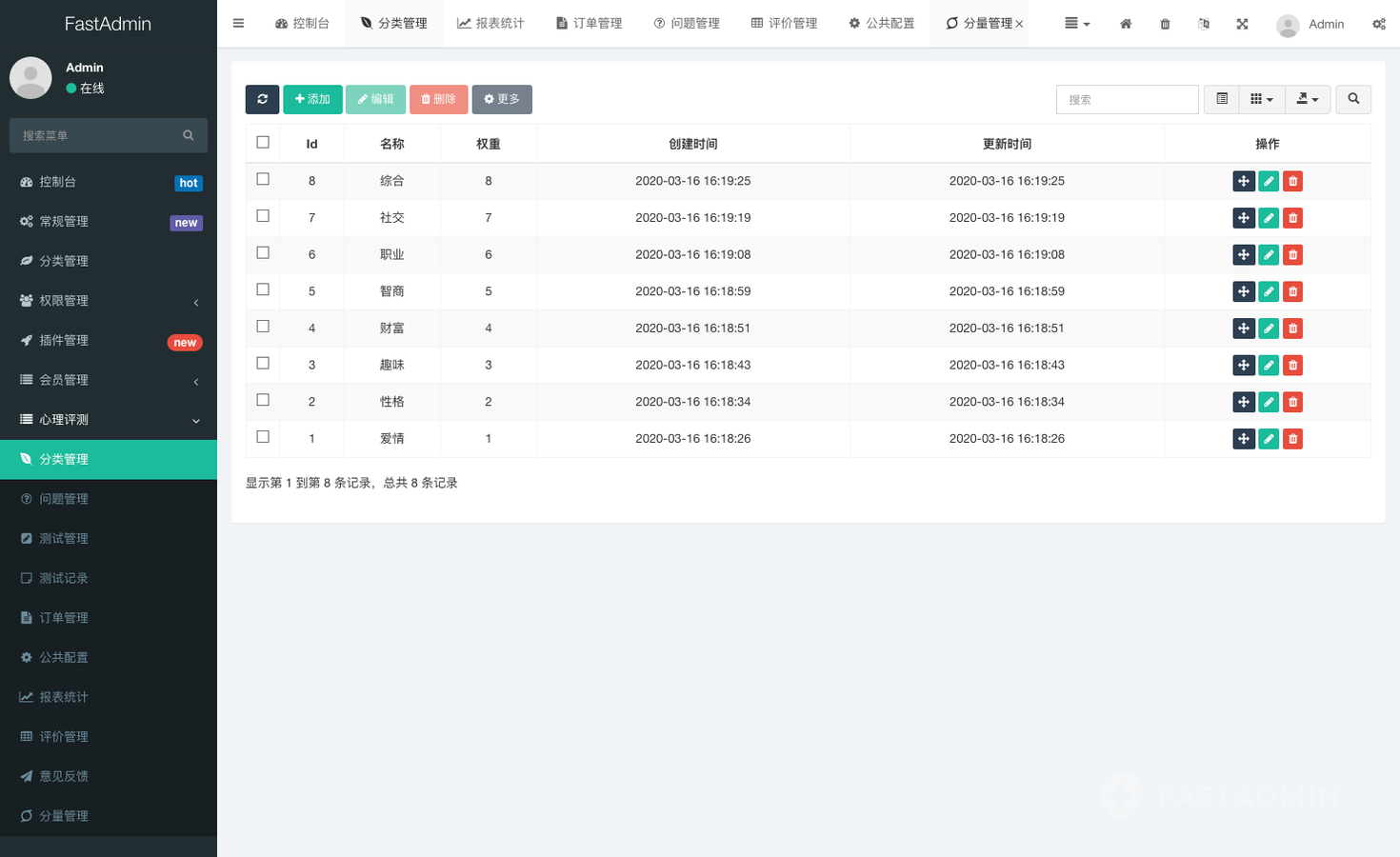Click the 更多 button
Screen dimensions: 1400x857
click(502, 99)
